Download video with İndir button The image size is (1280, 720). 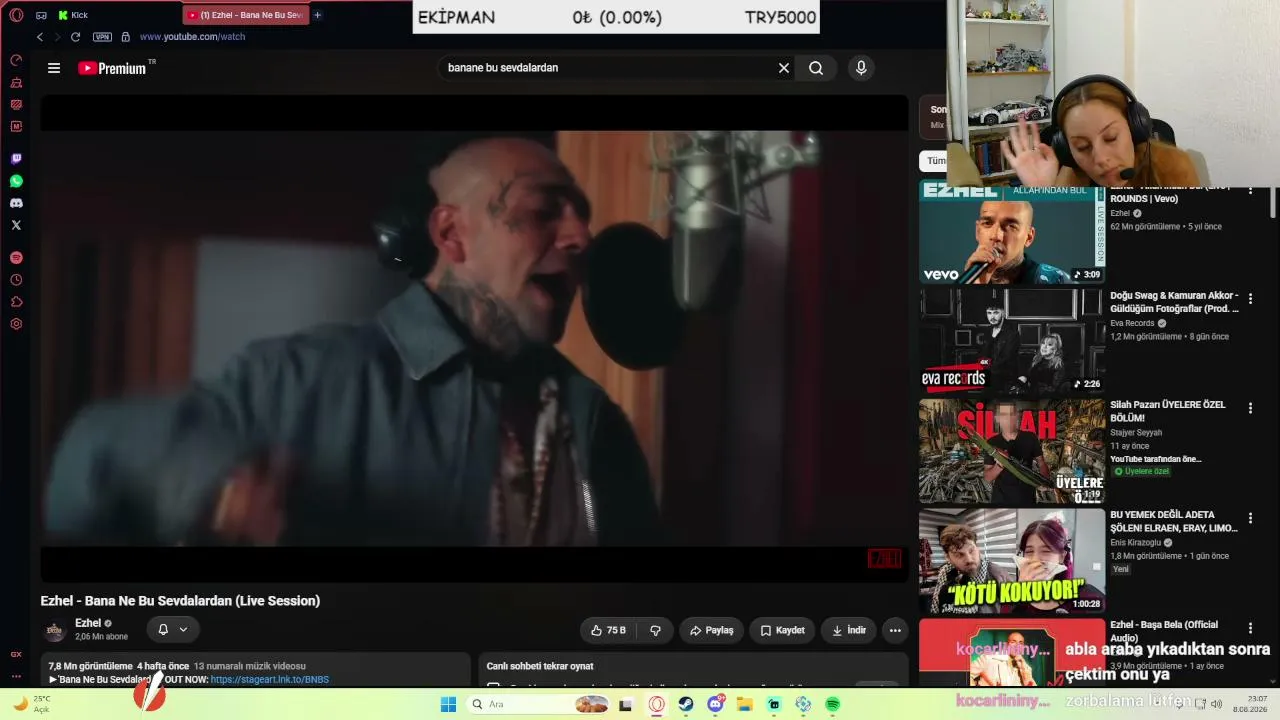(x=849, y=630)
